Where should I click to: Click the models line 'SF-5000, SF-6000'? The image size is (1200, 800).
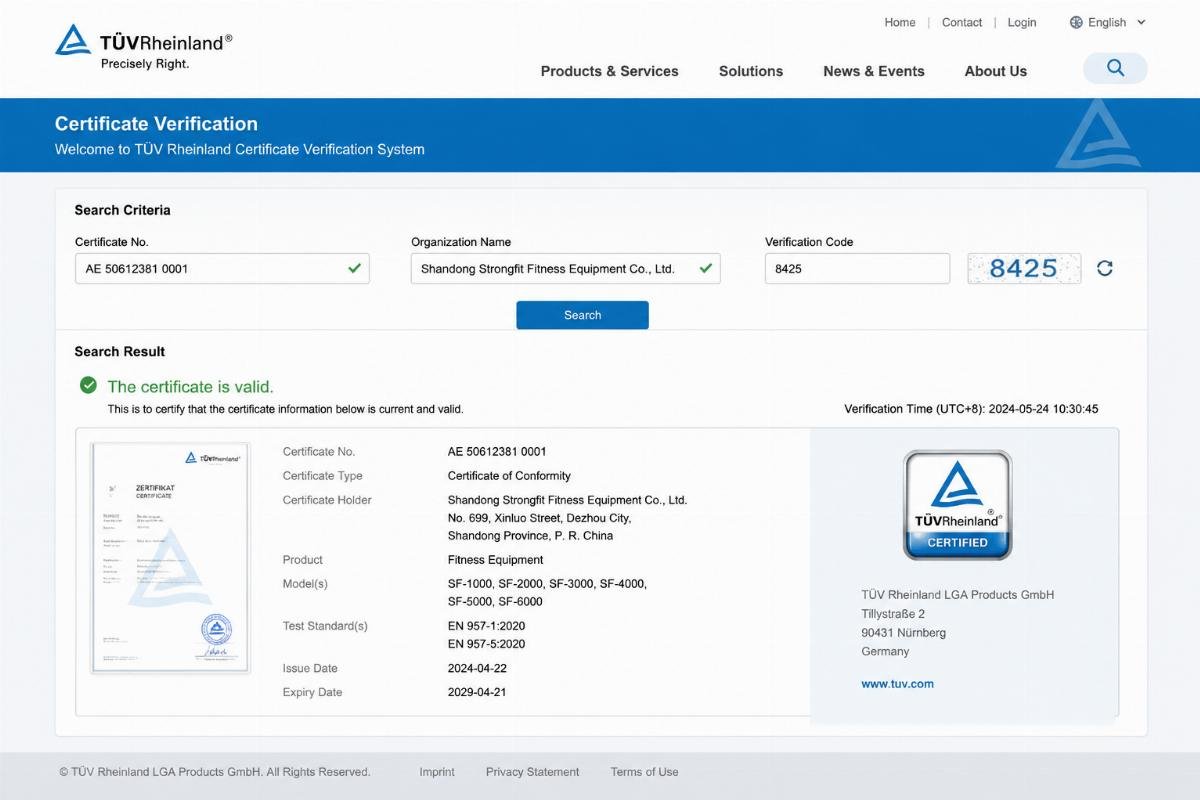pos(495,602)
